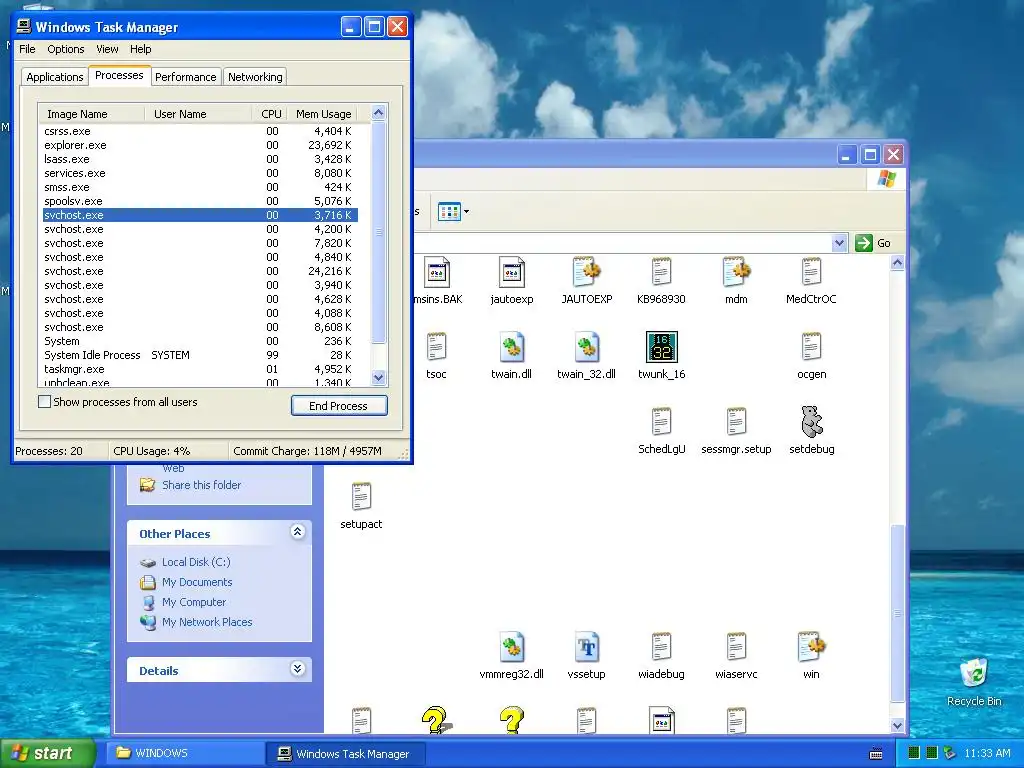Select the setupact file icon
Screen dimensions: 1024x768
[x=361, y=498]
